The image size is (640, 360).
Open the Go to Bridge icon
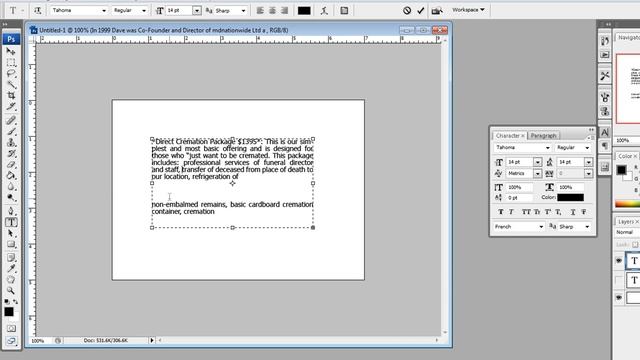tap(437, 11)
